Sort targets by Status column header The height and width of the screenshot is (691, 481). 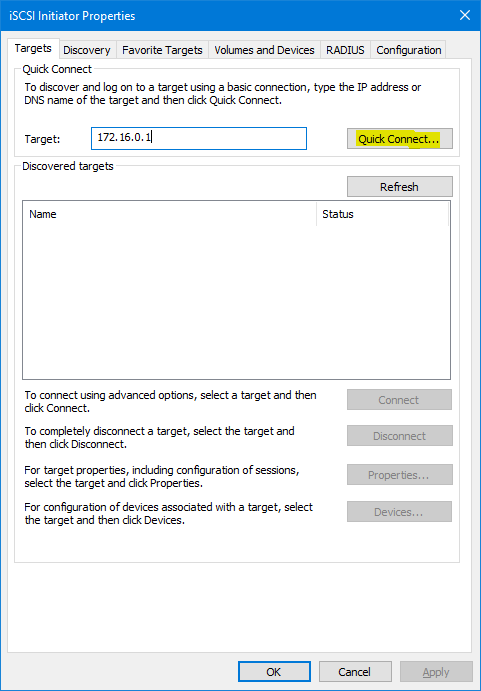click(x=383, y=214)
